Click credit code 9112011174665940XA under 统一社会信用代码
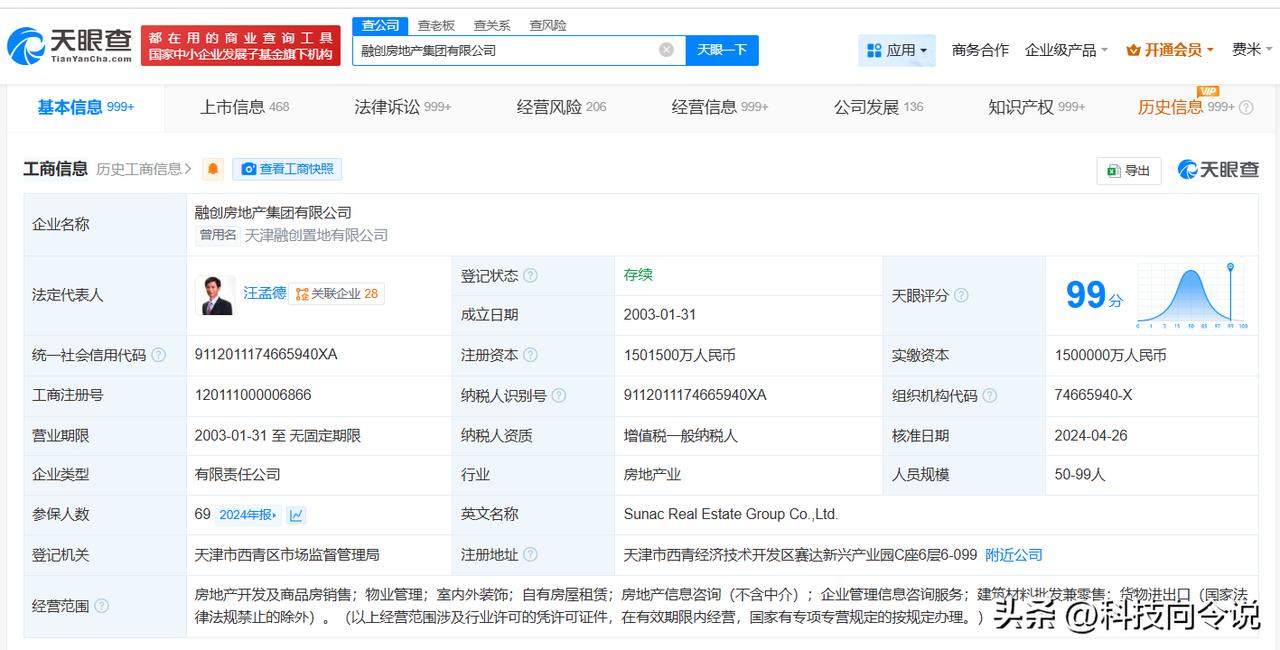Viewport: 1280px width, 650px height. (266, 354)
